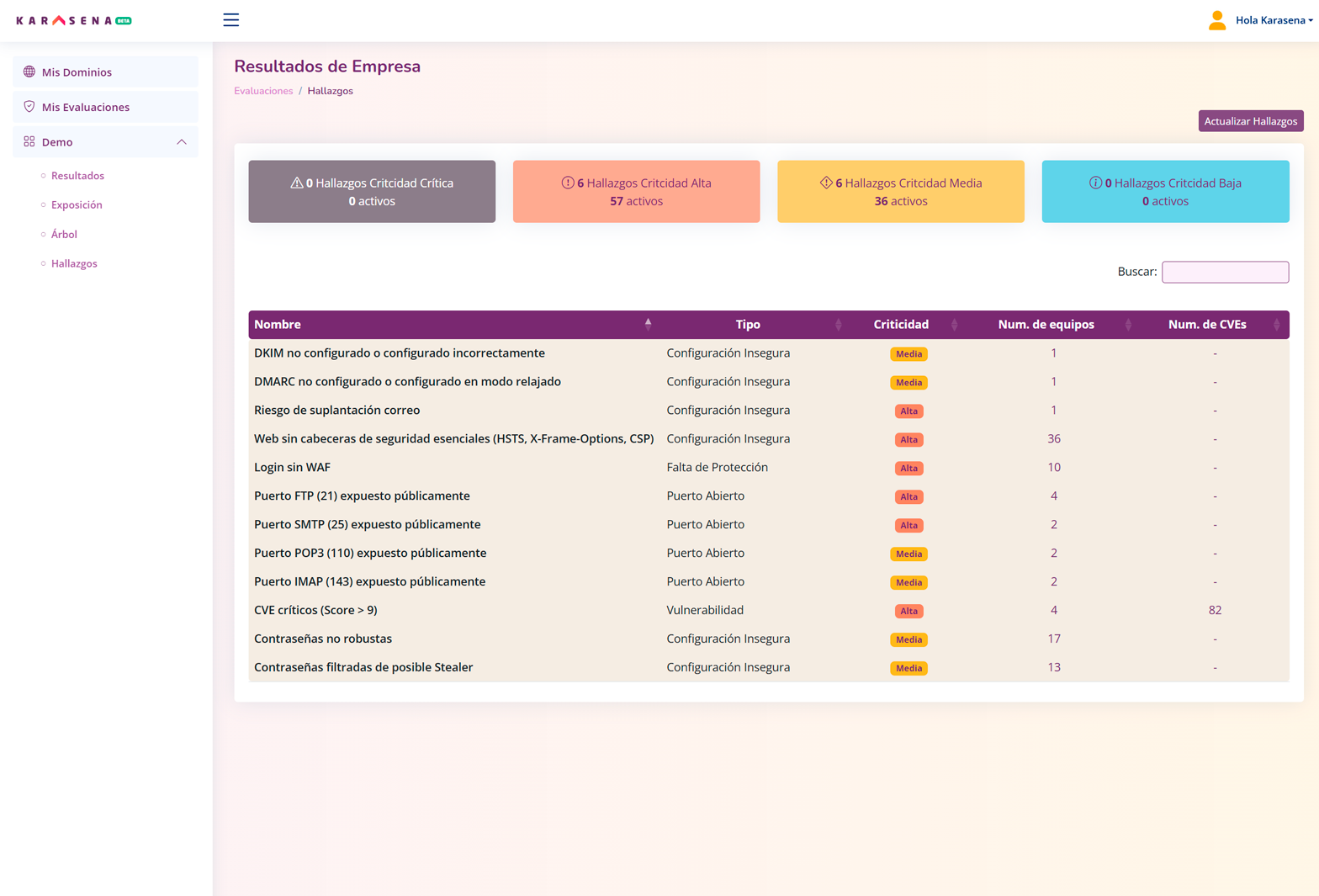Follow the Evaluaciones breadcrumb link
Viewport: 1319px width, 896px height.
tap(263, 91)
